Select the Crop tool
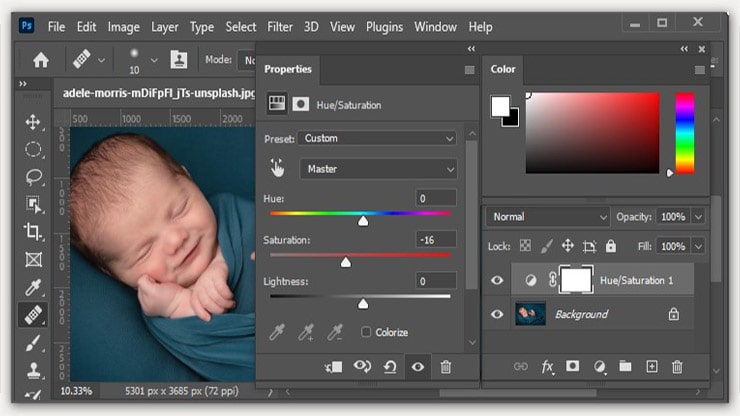 33,231
